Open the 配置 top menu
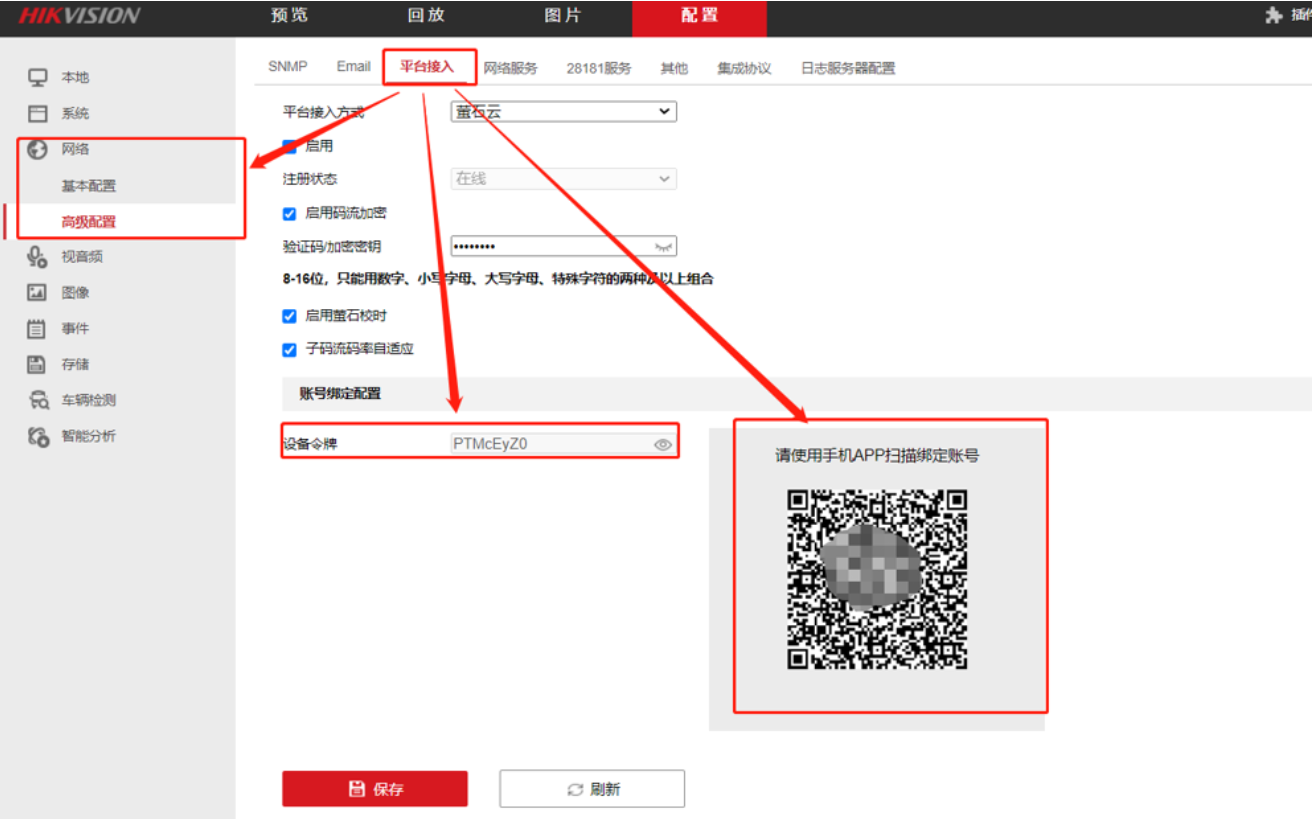Image resolution: width=1314 pixels, height=819 pixels. (x=699, y=17)
